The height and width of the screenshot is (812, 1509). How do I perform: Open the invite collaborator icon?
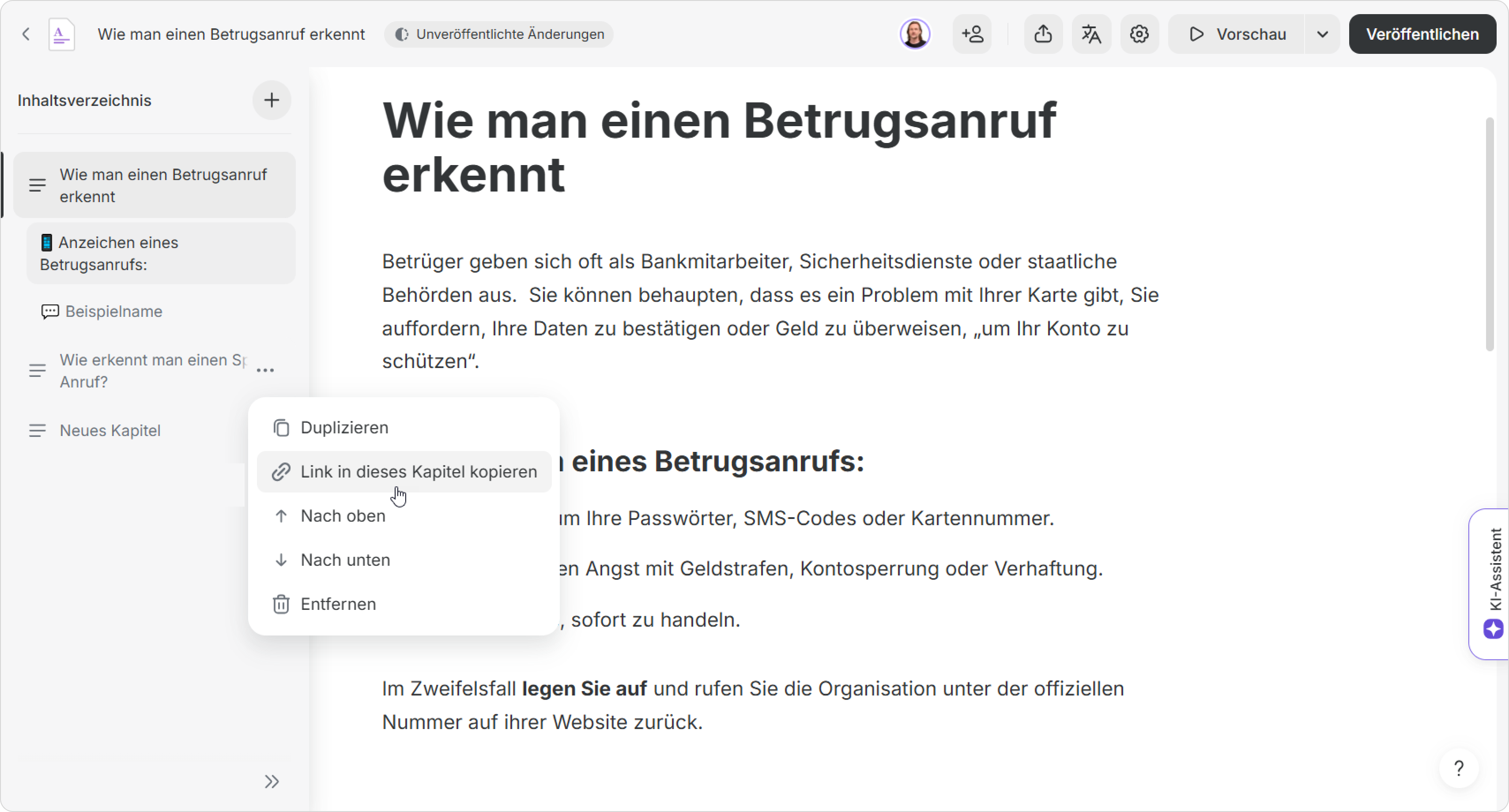pyautogui.click(x=973, y=34)
